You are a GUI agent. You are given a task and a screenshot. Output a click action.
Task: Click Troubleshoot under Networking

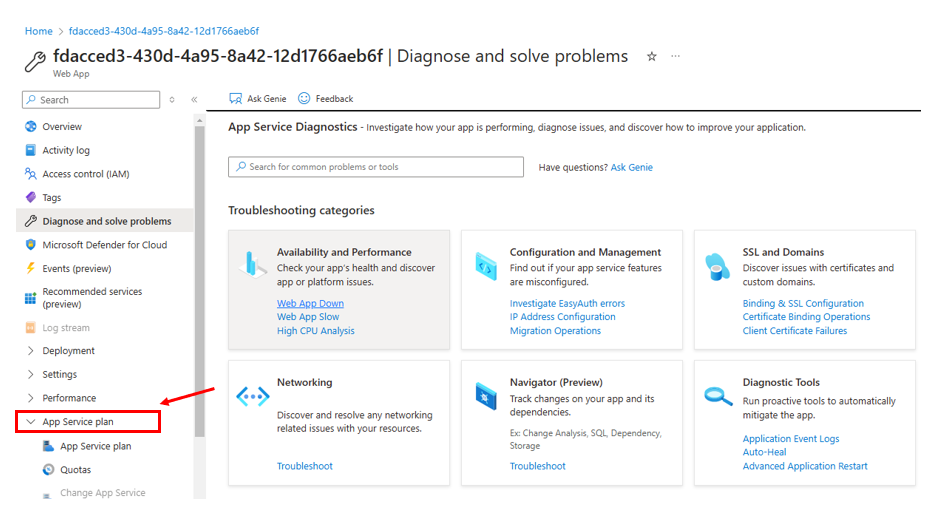click(305, 466)
